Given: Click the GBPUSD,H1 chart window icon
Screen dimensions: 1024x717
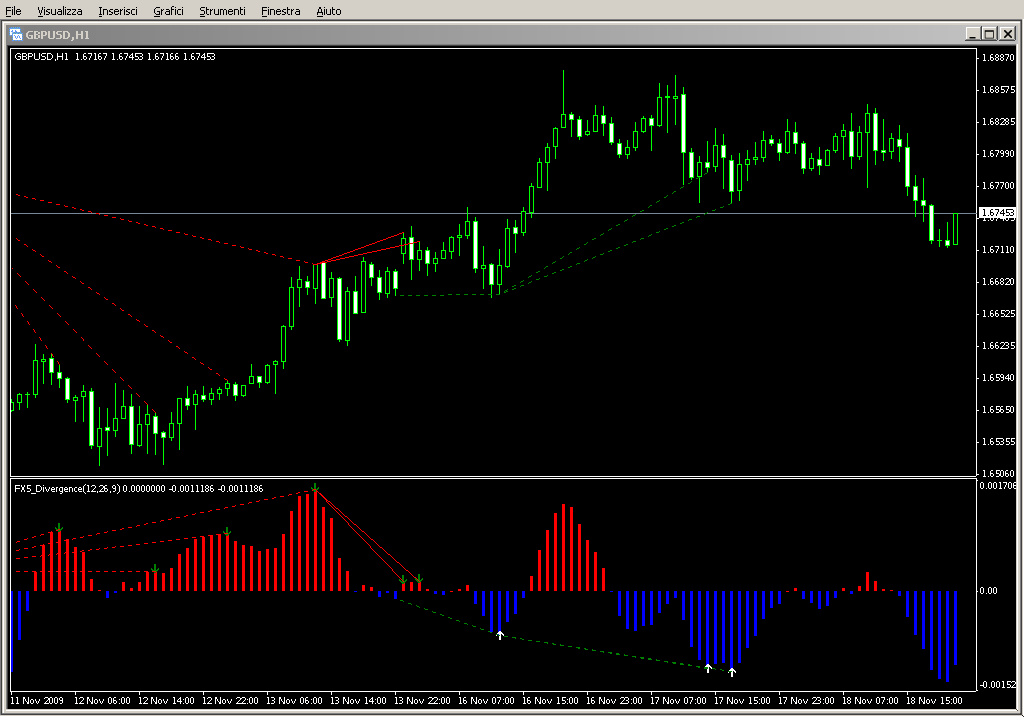Looking at the screenshot, I should coord(16,34).
